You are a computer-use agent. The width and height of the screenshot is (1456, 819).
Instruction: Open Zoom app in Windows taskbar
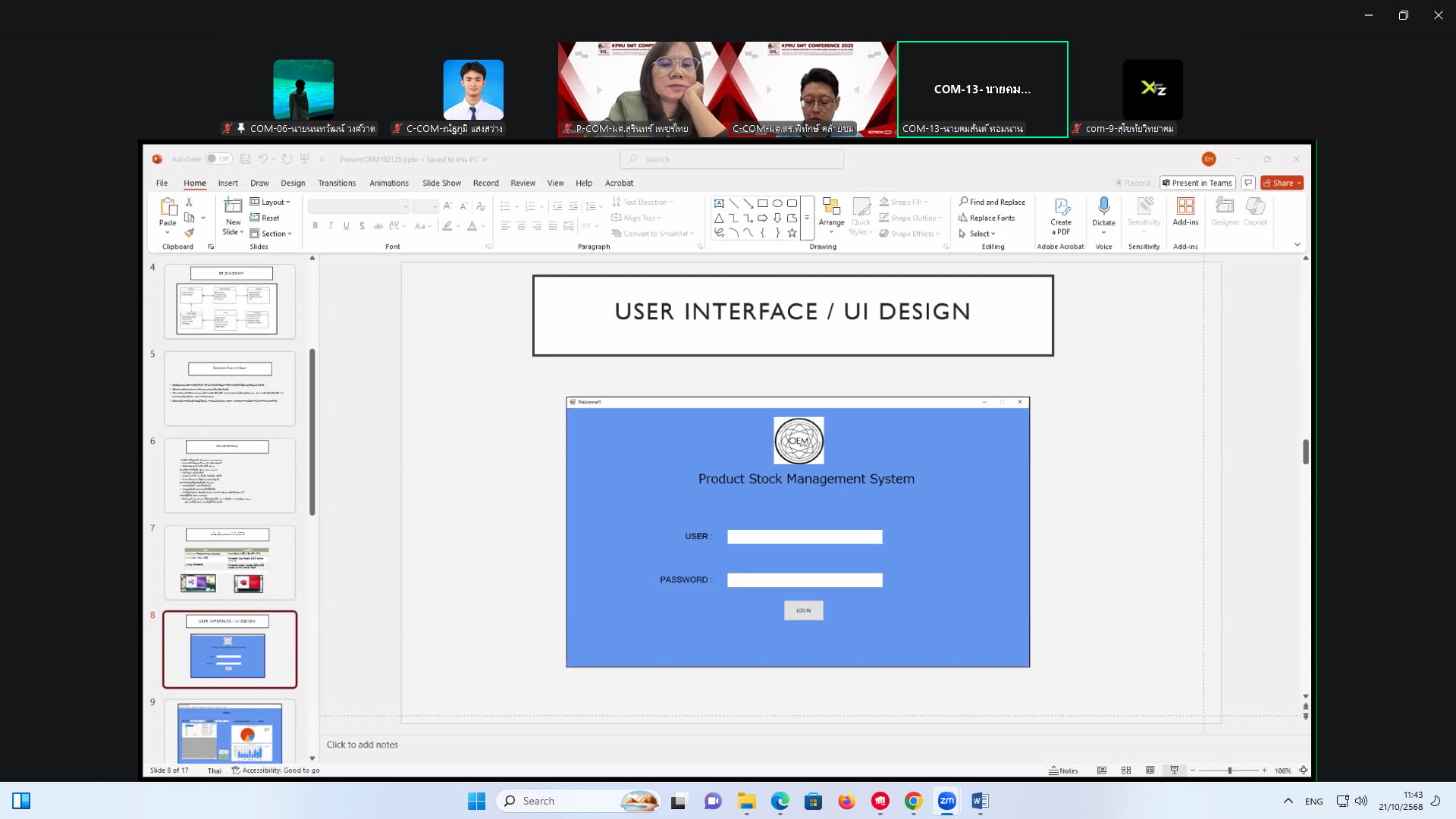(x=946, y=801)
